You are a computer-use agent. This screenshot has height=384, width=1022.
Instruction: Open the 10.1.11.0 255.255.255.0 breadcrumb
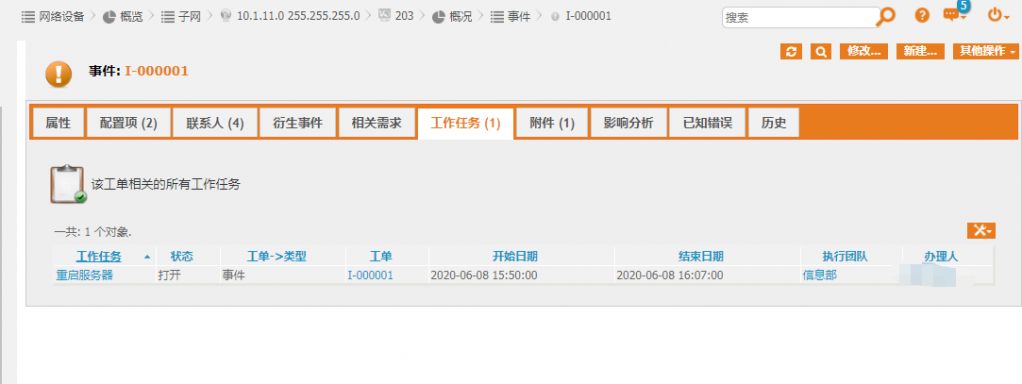[x=298, y=16]
